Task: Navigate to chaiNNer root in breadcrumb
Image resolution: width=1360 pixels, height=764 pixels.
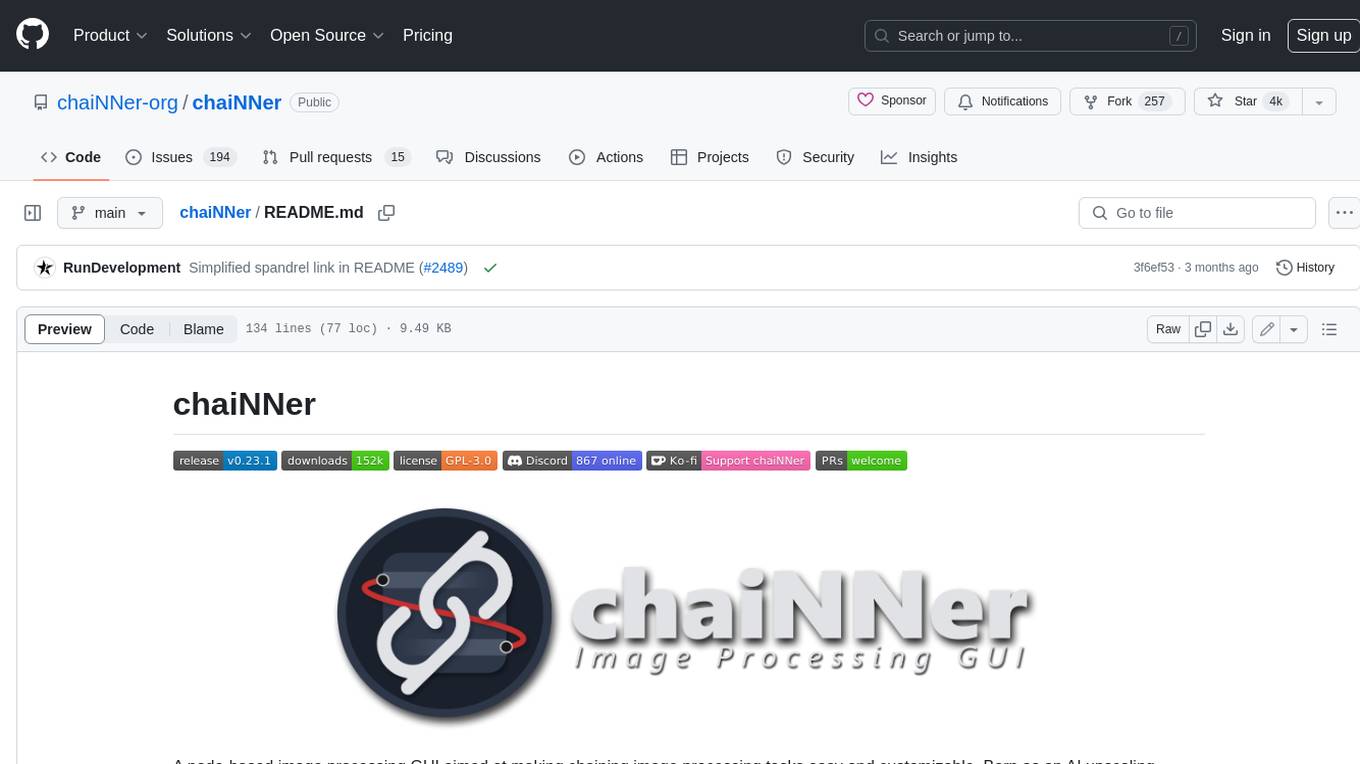Action: 215,213
